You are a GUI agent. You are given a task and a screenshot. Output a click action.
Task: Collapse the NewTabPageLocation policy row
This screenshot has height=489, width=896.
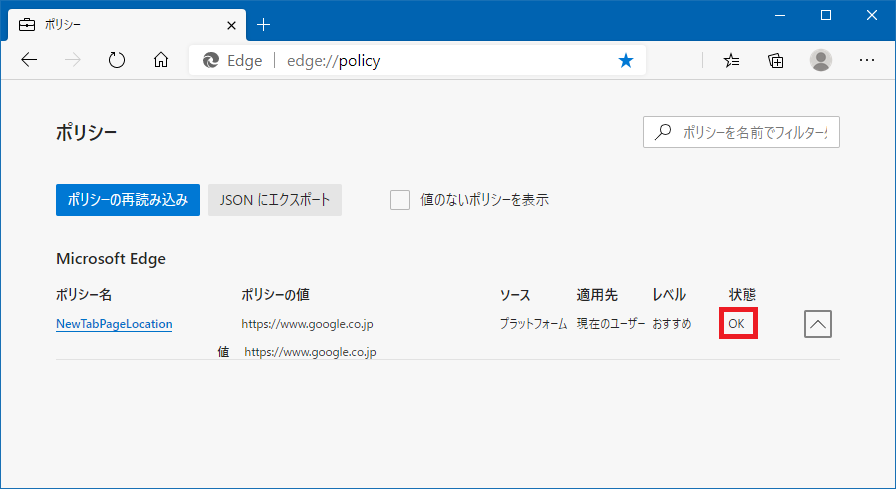(x=818, y=324)
